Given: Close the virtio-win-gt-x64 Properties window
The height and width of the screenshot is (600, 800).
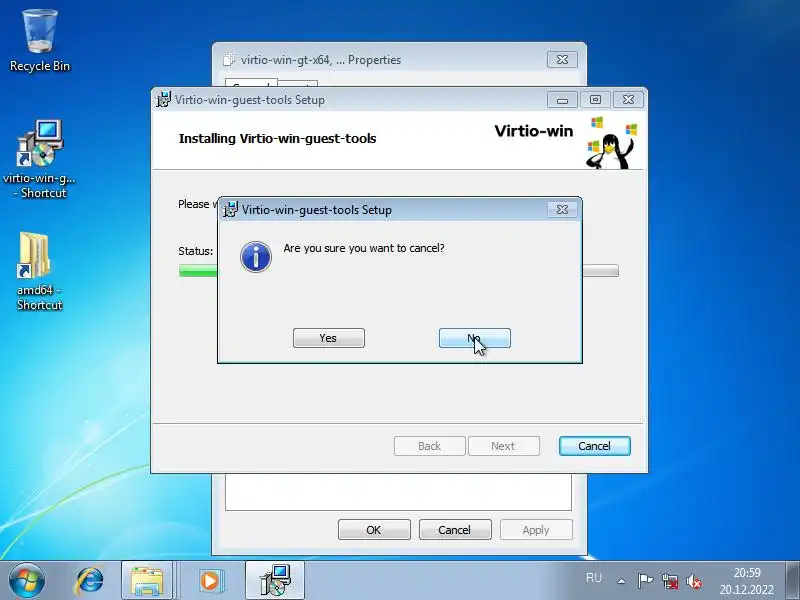Looking at the screenshot, I should pos(562,60).
